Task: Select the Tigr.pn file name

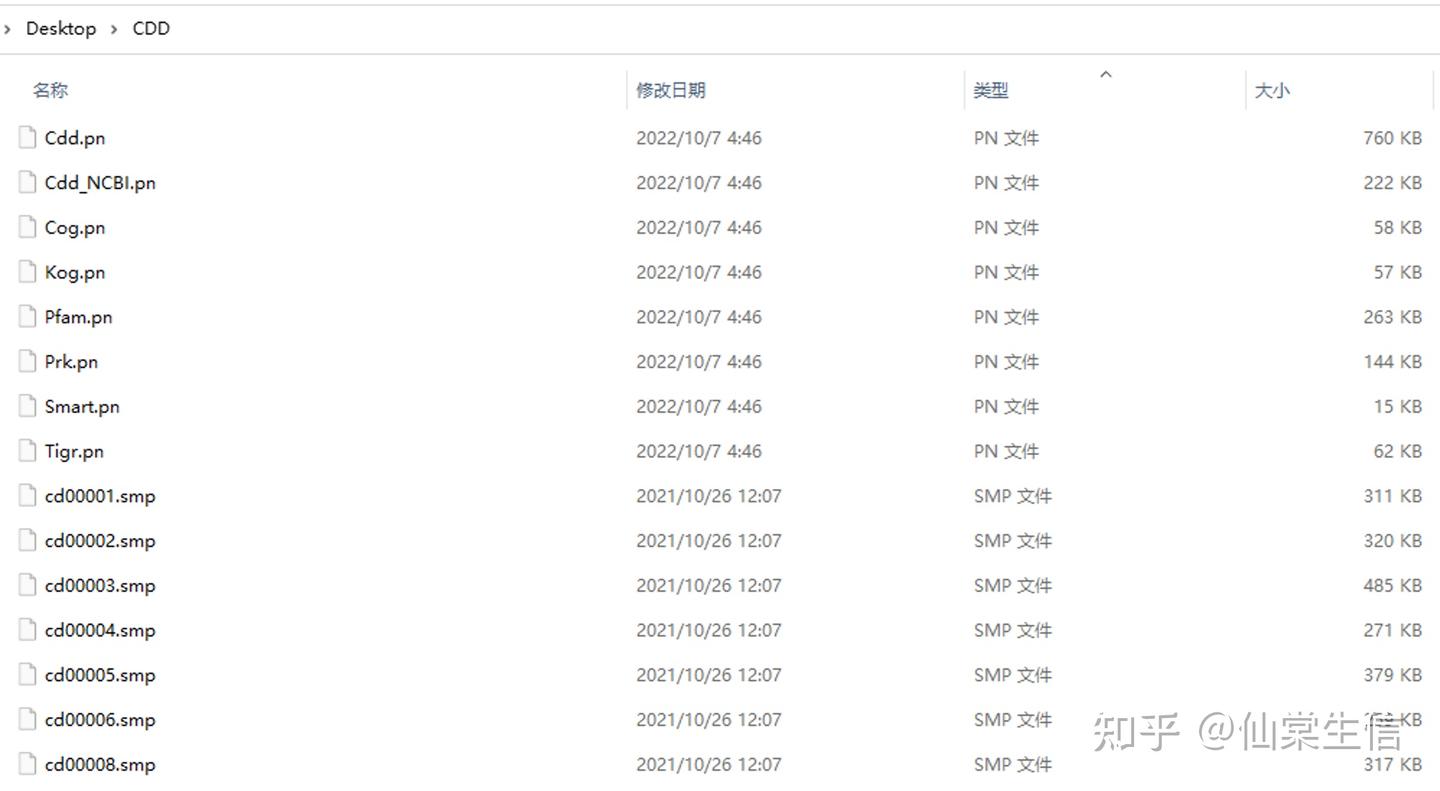Action: (74, 452)
